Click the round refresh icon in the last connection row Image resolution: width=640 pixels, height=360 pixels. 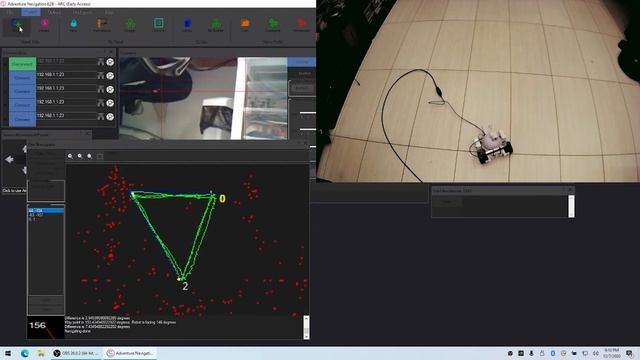(110, 116)
